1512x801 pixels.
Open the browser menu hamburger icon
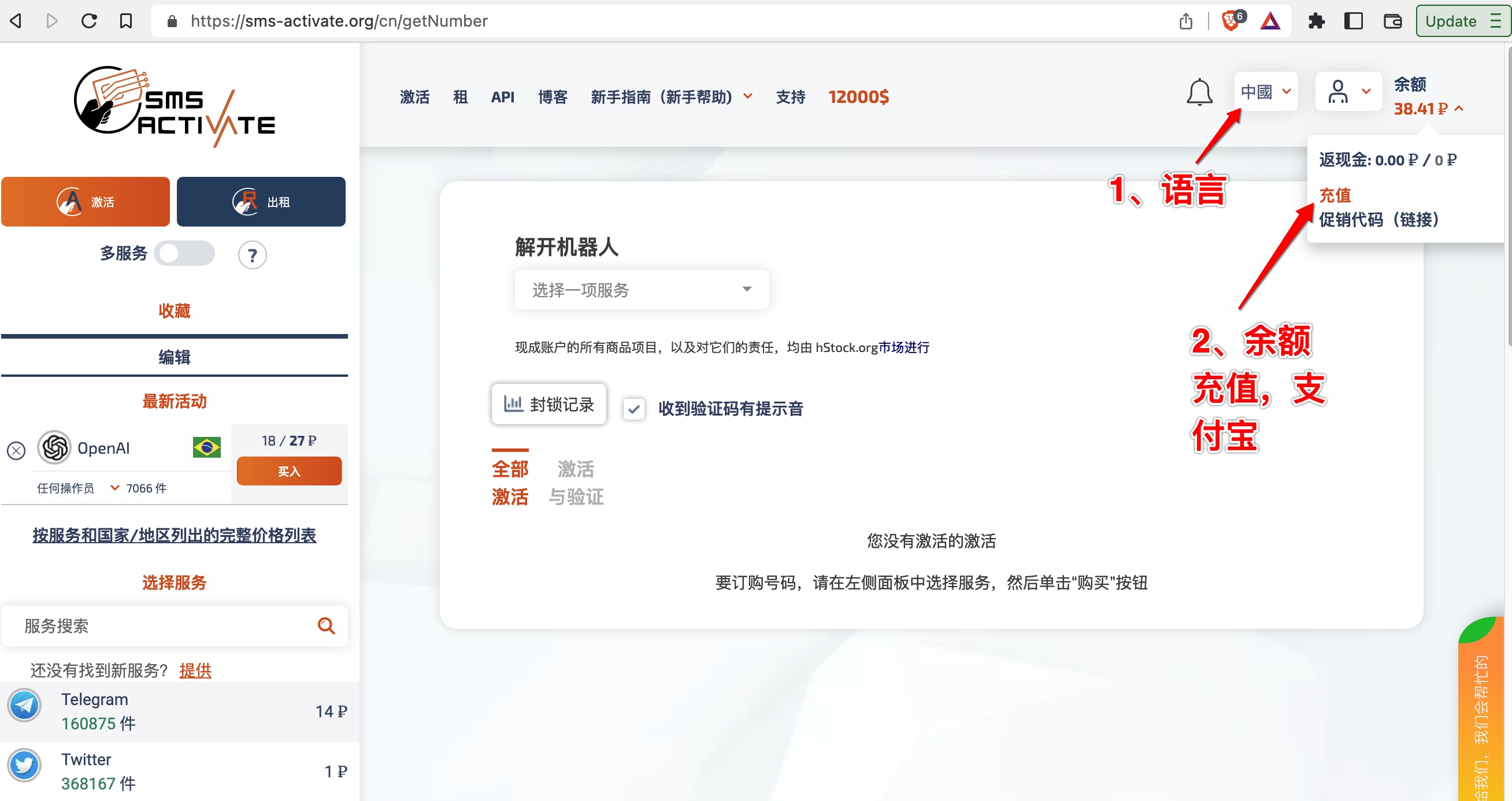point(1496,21)
